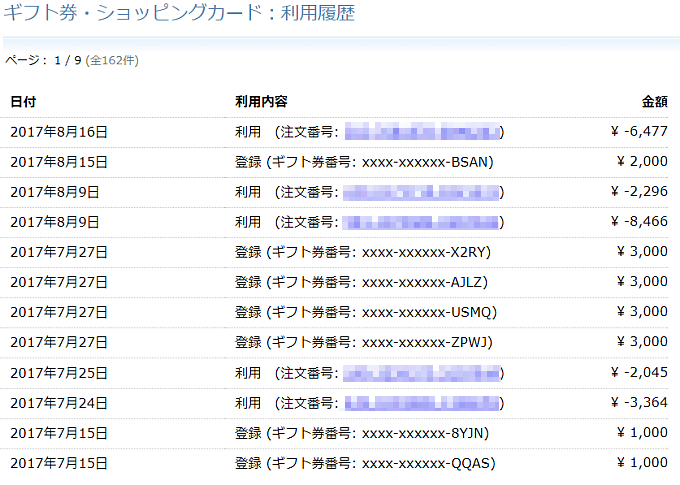
Task: Click ¥ 1,000 in the QQAS row
Action: 642,462
